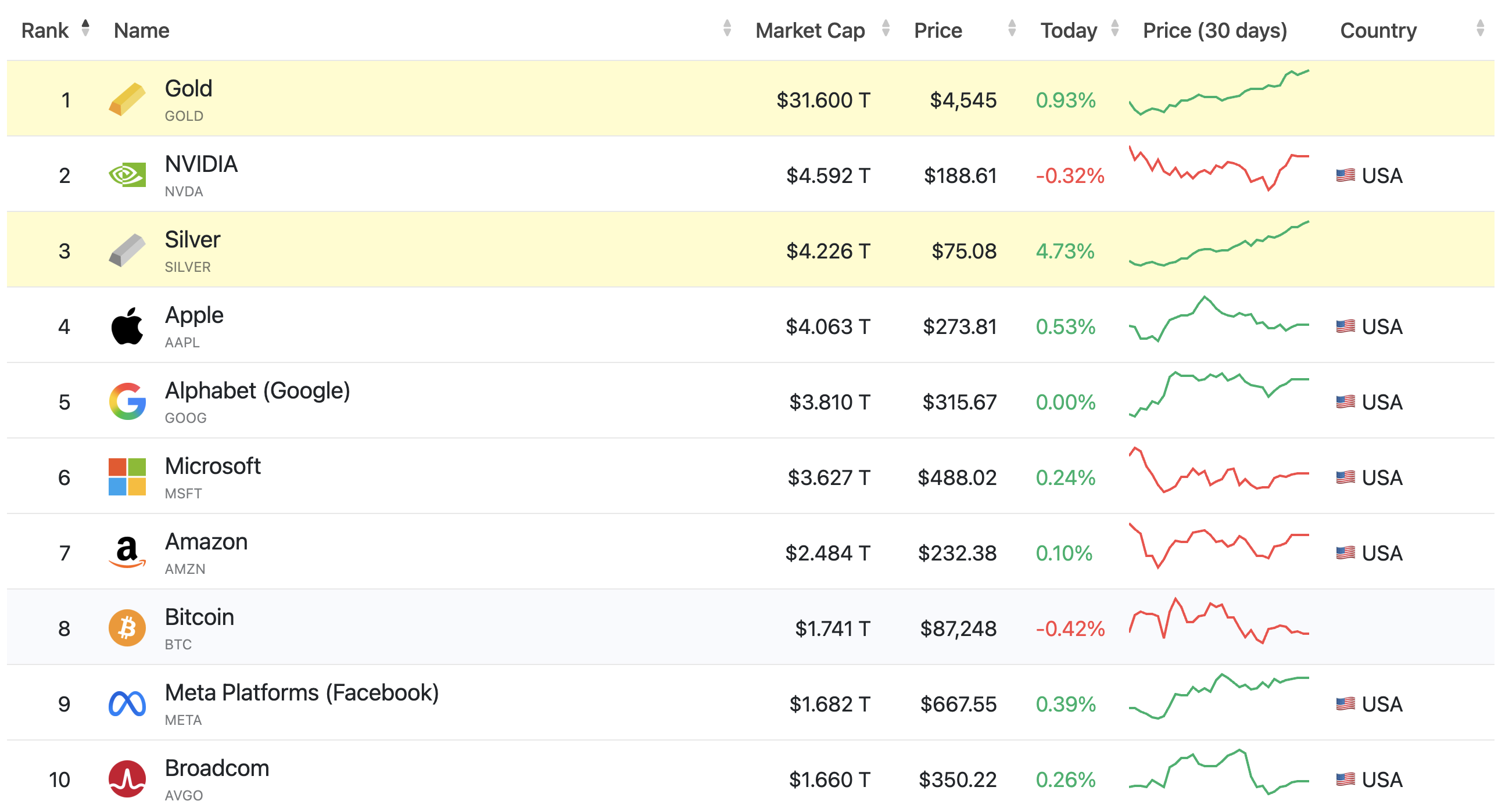This screenshot has height=812, width=1498.
Task: Click the Google G logo
Action: 127,401
